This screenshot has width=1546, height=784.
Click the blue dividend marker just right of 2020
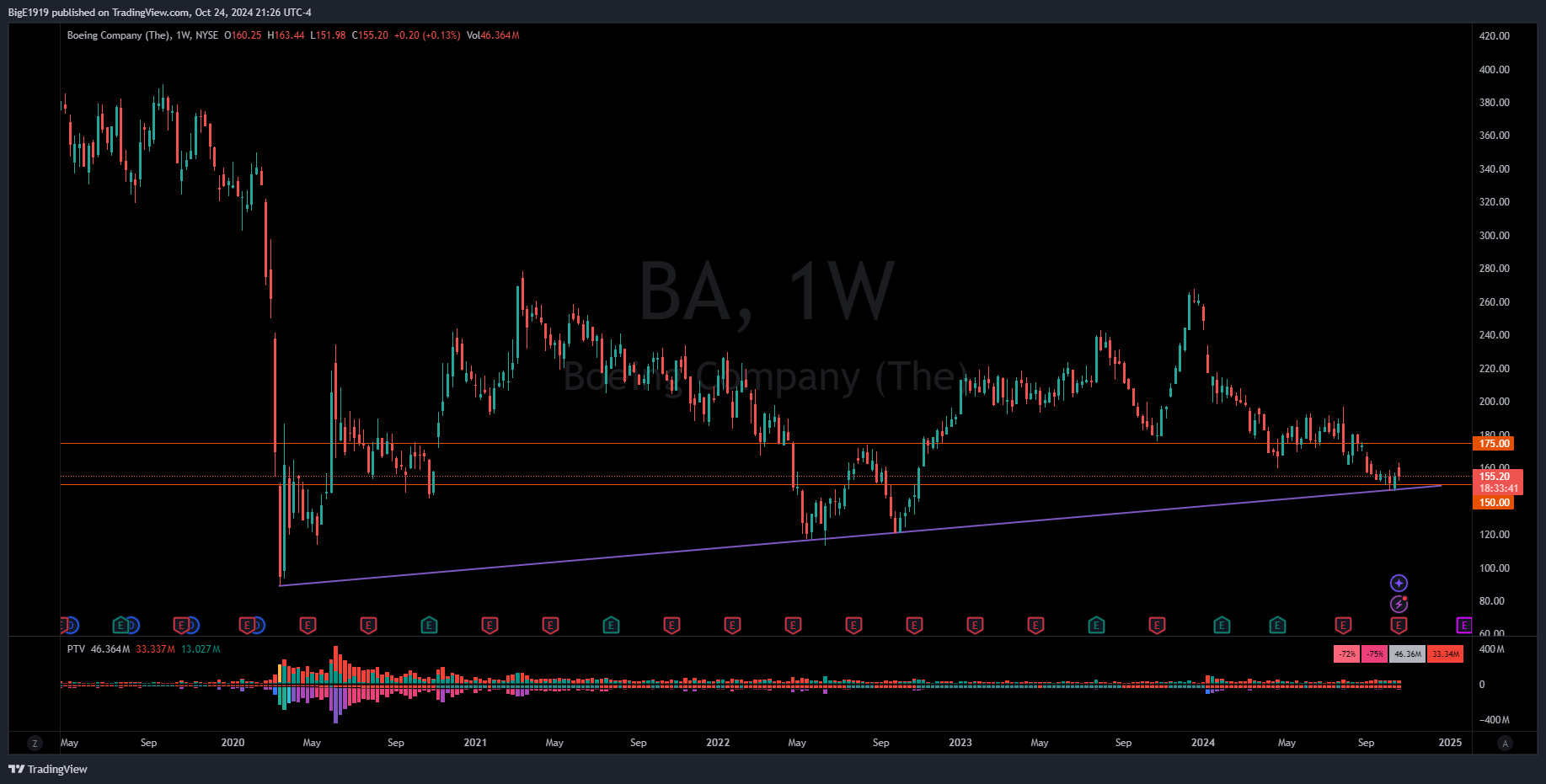[x=258, y=625]
